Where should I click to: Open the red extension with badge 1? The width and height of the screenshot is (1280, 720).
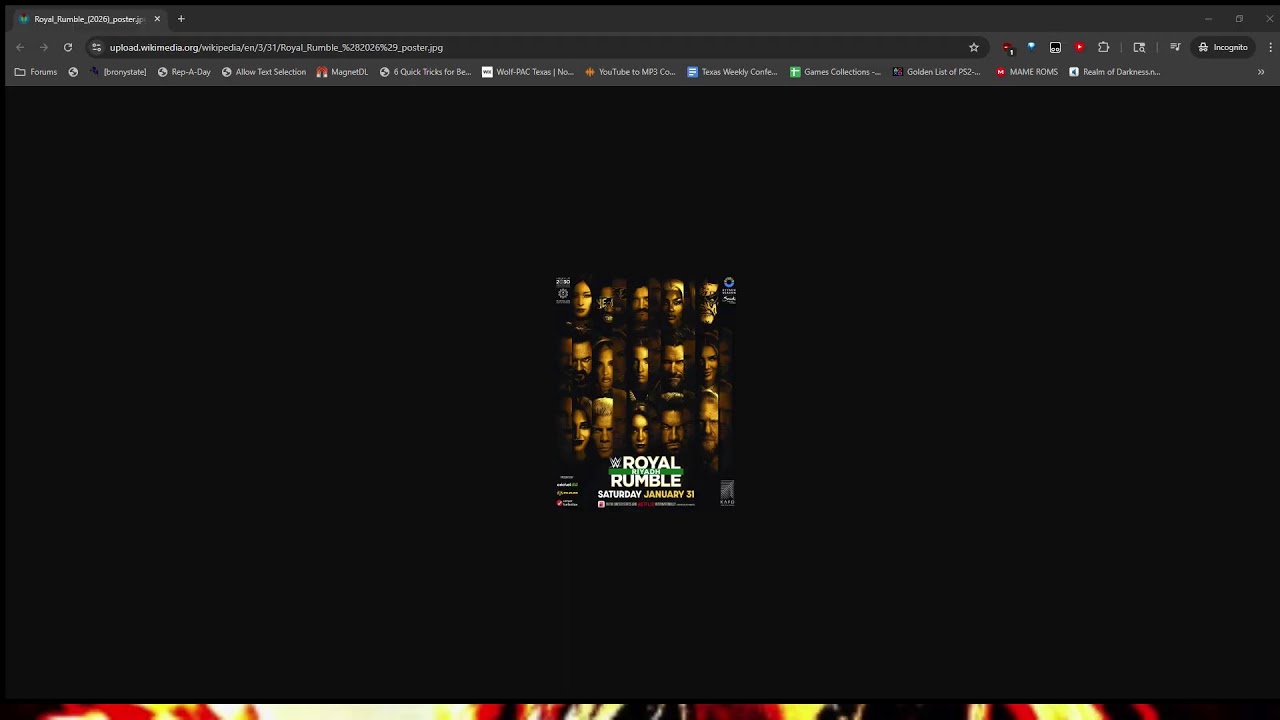click(1007, 47)
